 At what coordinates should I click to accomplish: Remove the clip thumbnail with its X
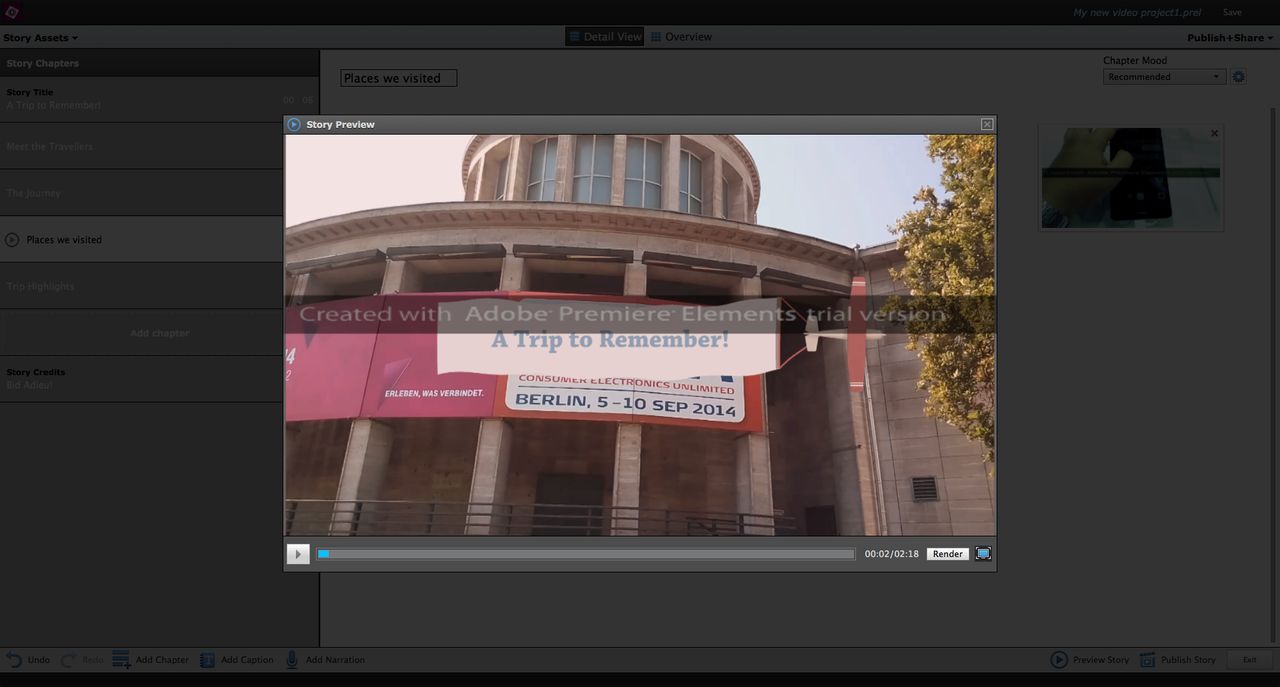pos(1215,133)
